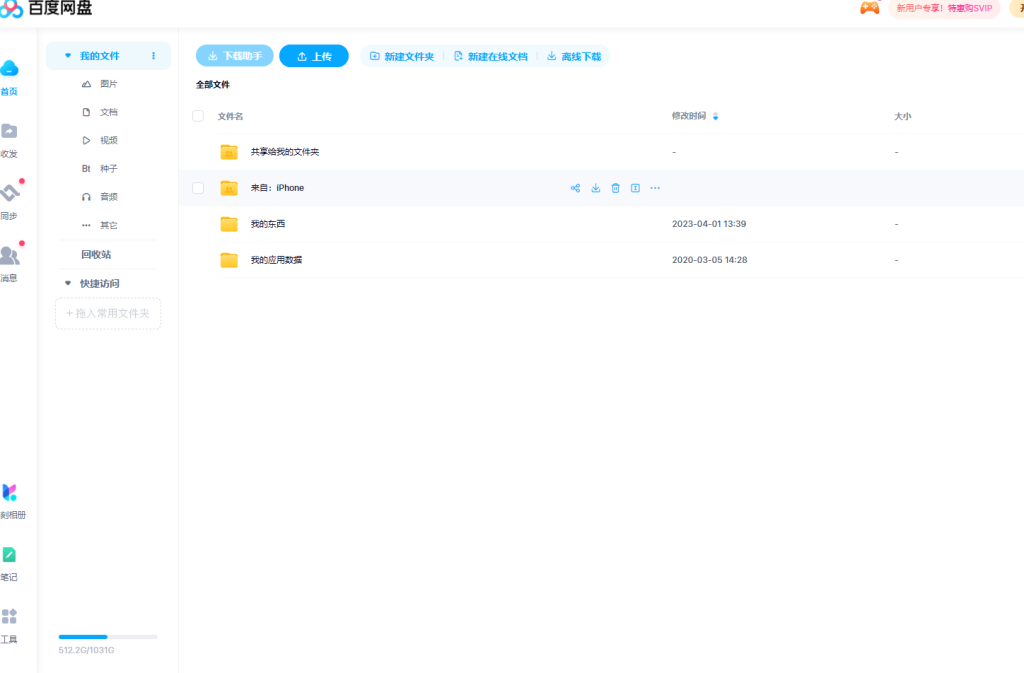
Task: Collapse the 我的文件 tree section
Action: 68,56
